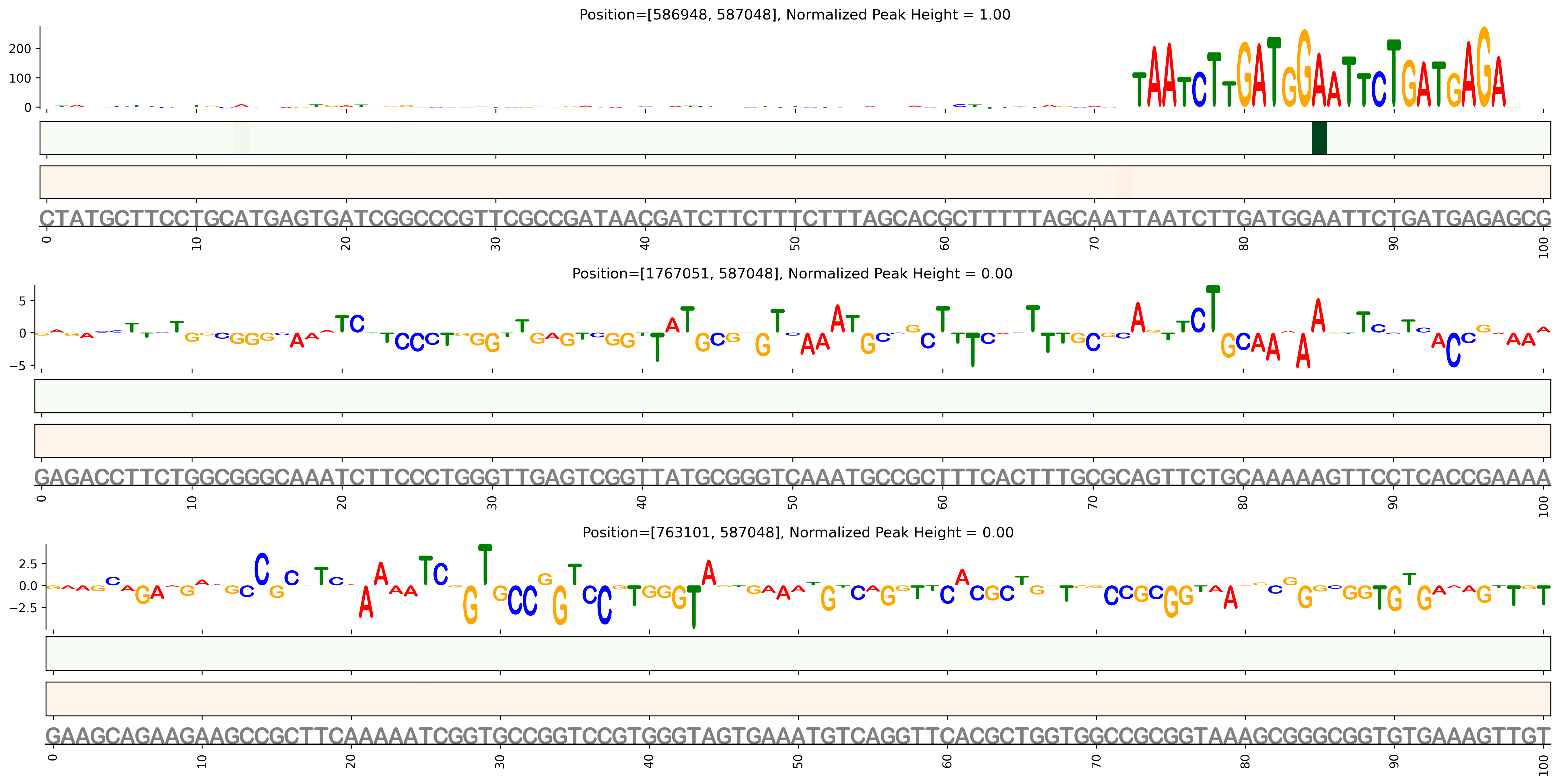Image resolution: width=1559 pixels, height=784 pixels.
Task: Select y-axis tick label 200 in top panel
Action: [x=20, y=49]
